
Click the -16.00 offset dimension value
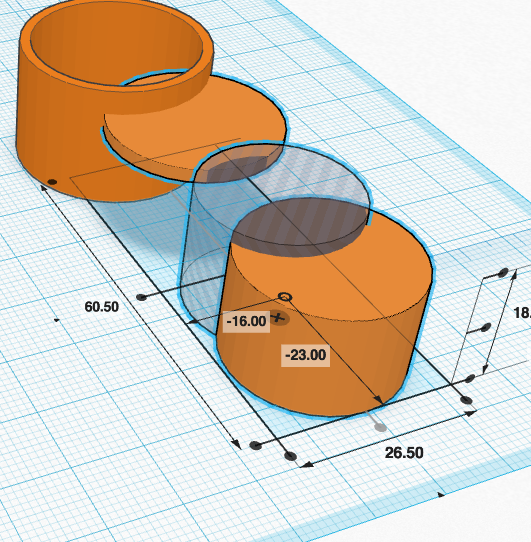pos(246,321)
